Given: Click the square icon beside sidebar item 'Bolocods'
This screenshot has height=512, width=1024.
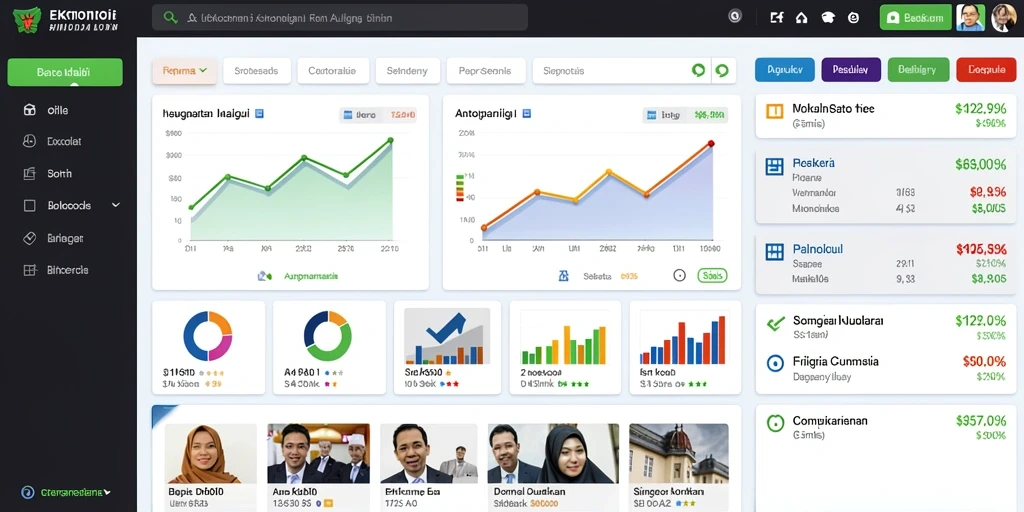Looking at the screenshot, I should tap(29, 205).
